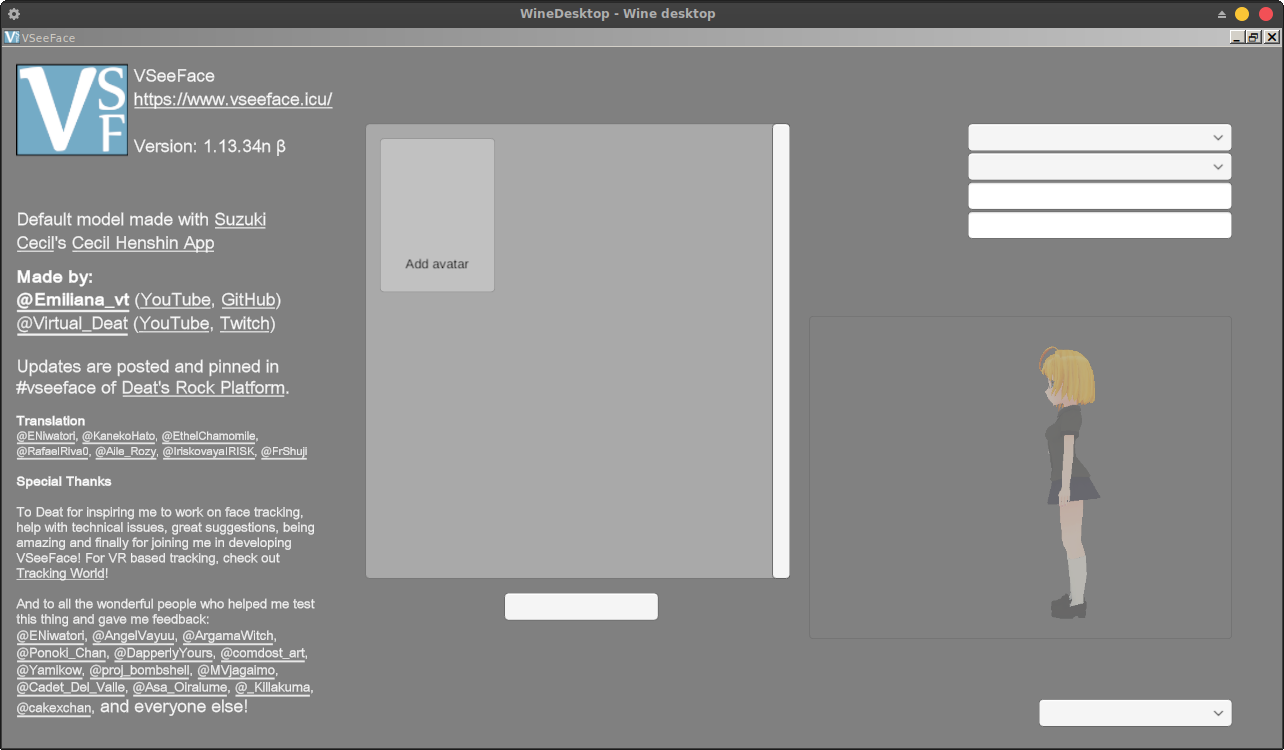Expand the second dropdown on the right side
The height and width of the screenshot is (750, 1284).
1098,166
